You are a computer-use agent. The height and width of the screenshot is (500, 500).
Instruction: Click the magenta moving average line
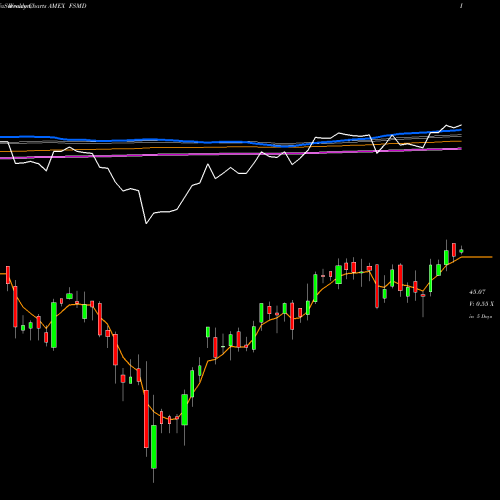230,154
